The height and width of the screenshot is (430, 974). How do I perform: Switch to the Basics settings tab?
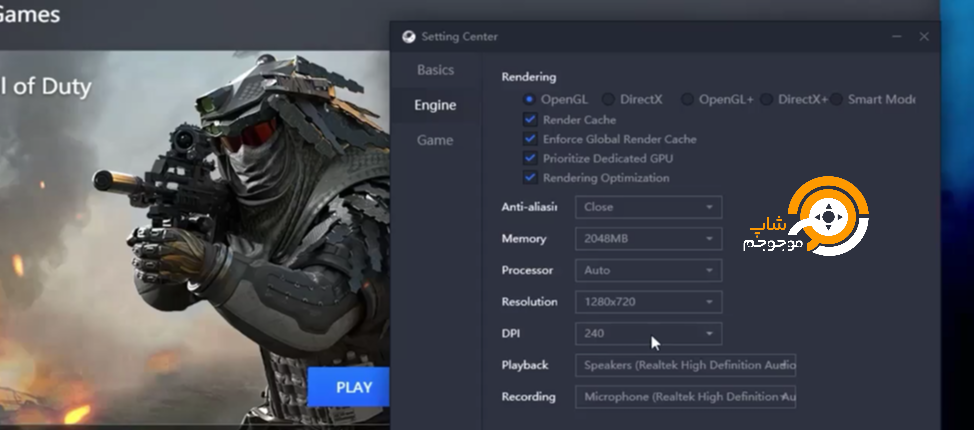tap(435, 70)
